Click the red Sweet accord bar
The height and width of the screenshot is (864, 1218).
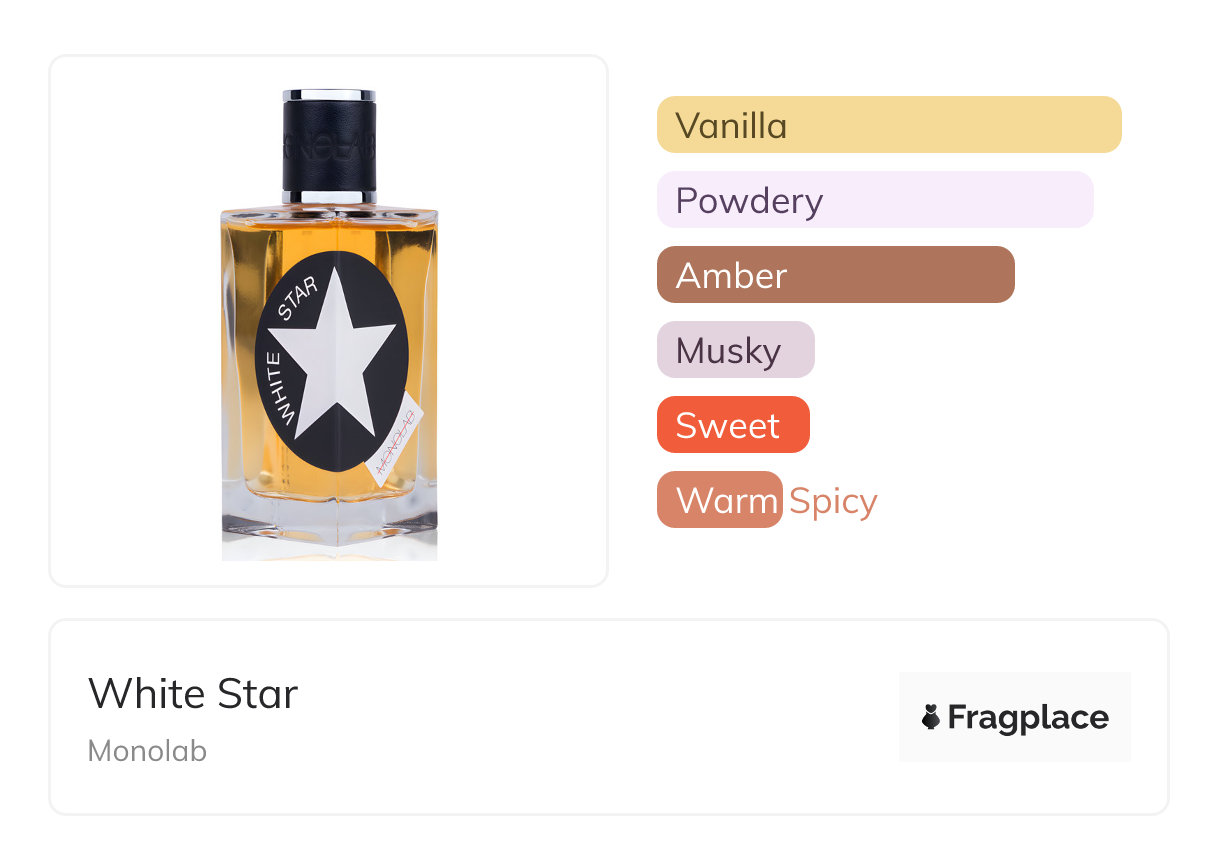(732, 425)
